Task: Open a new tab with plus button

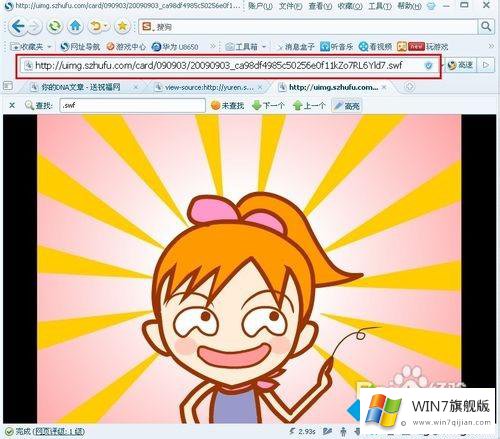Action: point(409,87)
